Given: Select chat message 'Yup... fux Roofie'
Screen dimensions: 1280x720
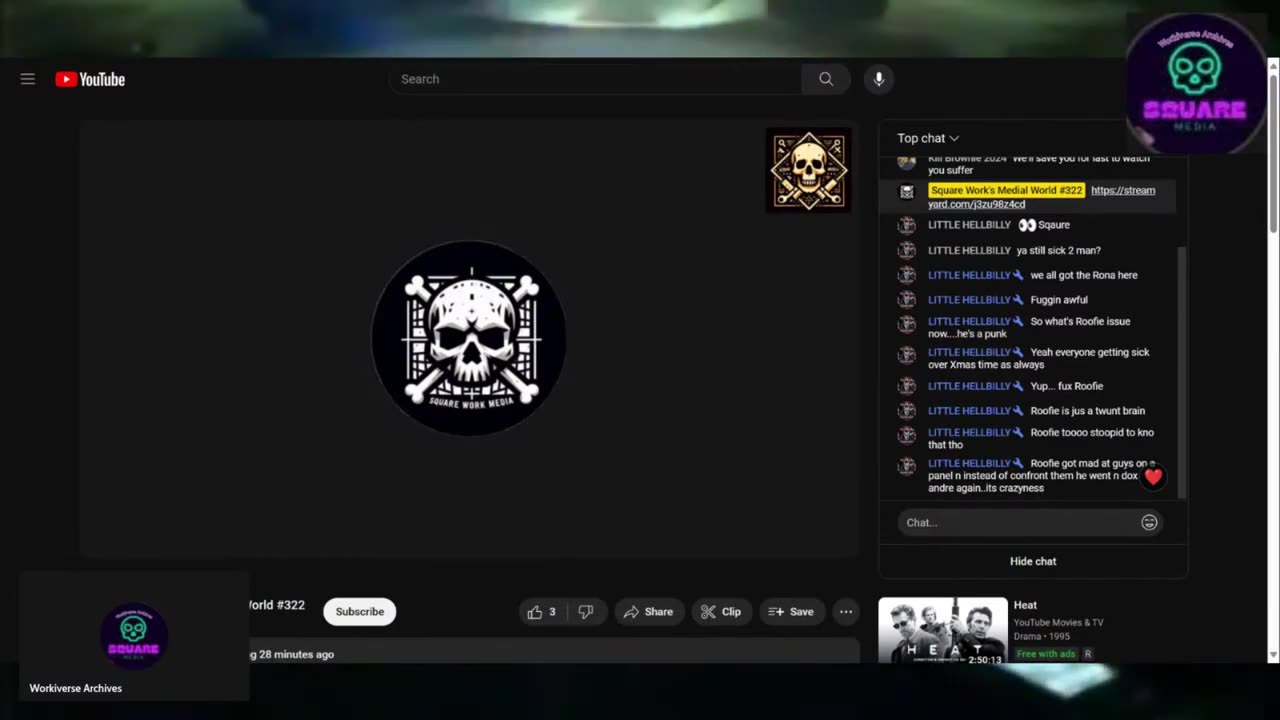Looking at the screenshot, I should click(x=1067, y=386).
